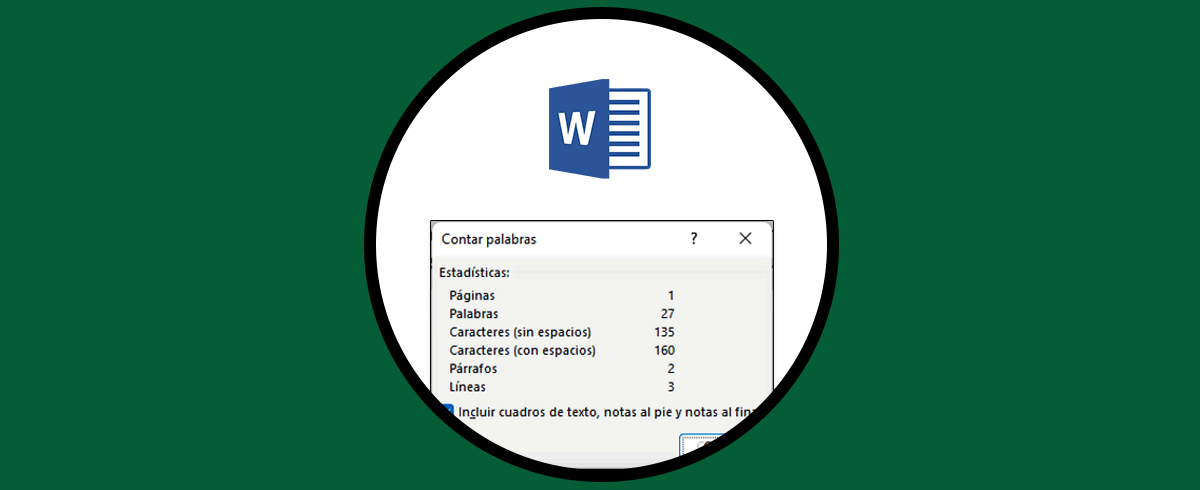The image size is (1200, 490).
Task: Click the Caracteres (con espacios) label
Action: click(x=522, y=350)
